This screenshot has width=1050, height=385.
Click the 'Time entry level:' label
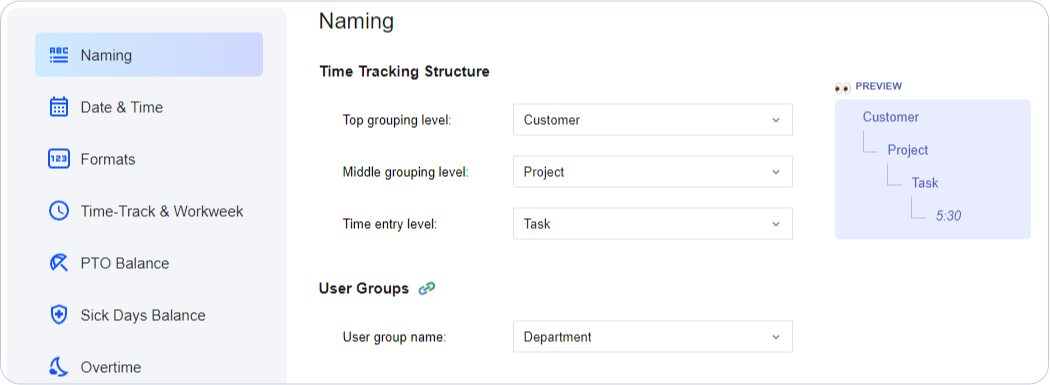(390, 224)
